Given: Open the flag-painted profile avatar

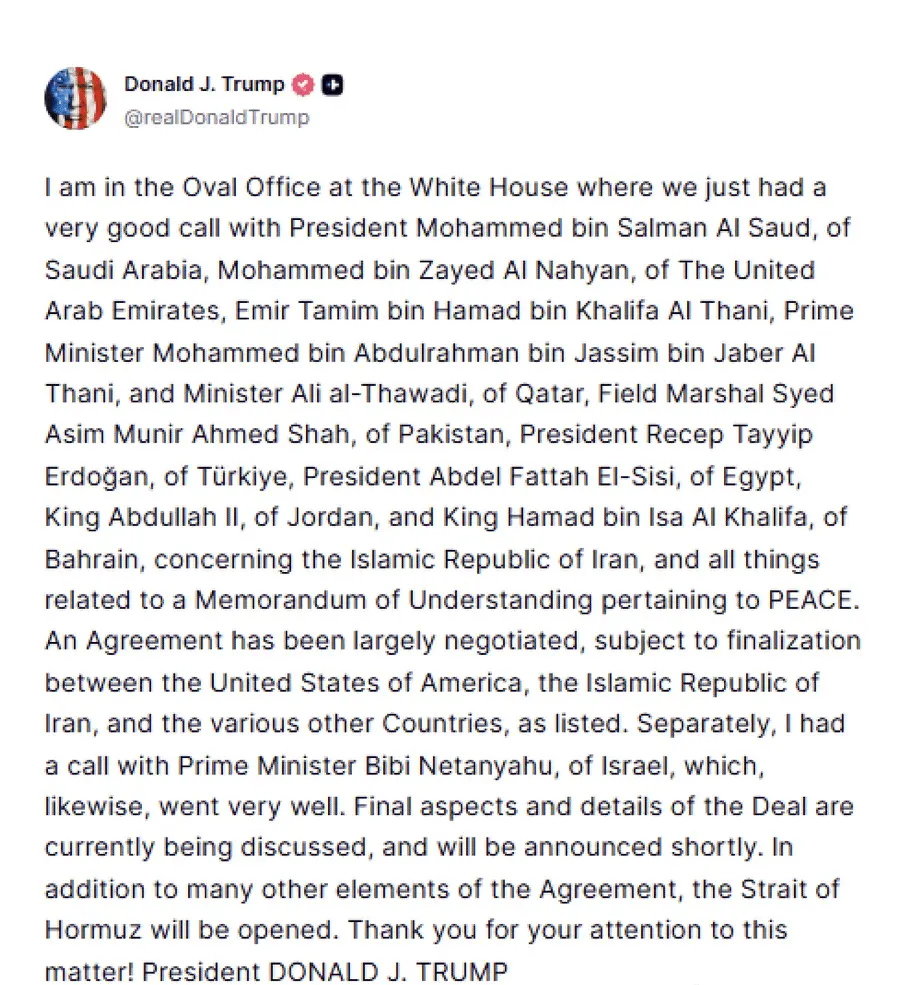Looking at the screenshot, I should click(x=75, y=99).
